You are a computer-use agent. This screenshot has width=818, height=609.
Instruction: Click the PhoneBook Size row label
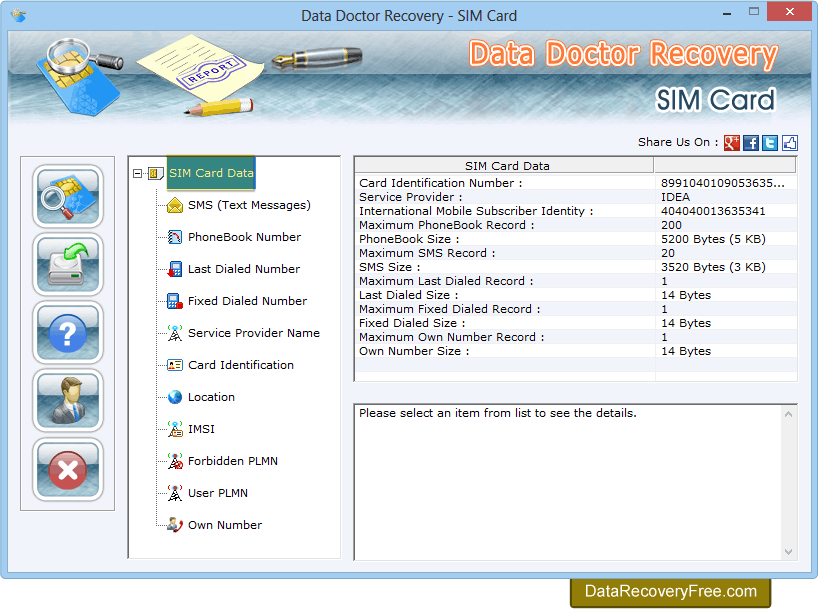coord(409,239)
